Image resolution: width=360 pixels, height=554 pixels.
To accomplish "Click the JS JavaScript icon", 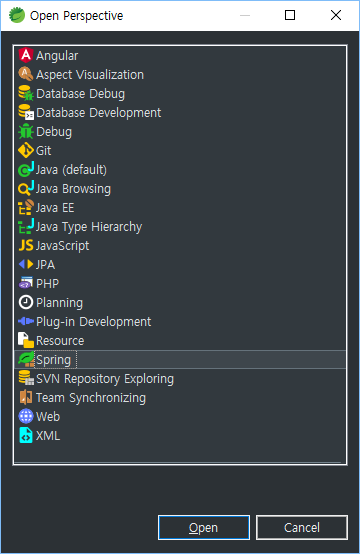I will coord(26,246).
